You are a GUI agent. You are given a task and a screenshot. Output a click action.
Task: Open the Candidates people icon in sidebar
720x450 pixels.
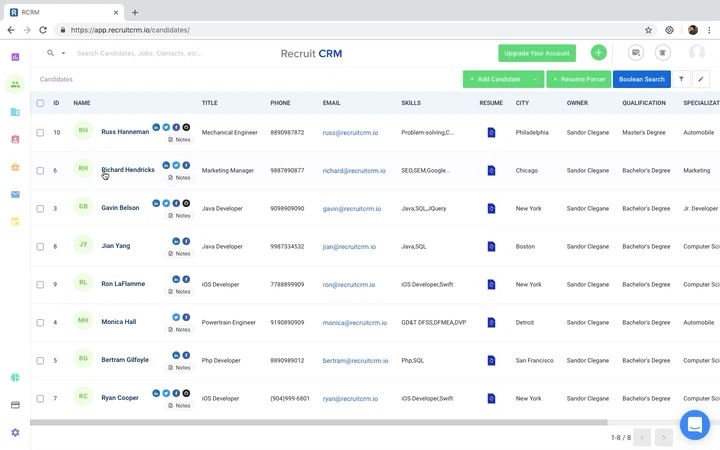pyautogui.click(x=15, y=84)
